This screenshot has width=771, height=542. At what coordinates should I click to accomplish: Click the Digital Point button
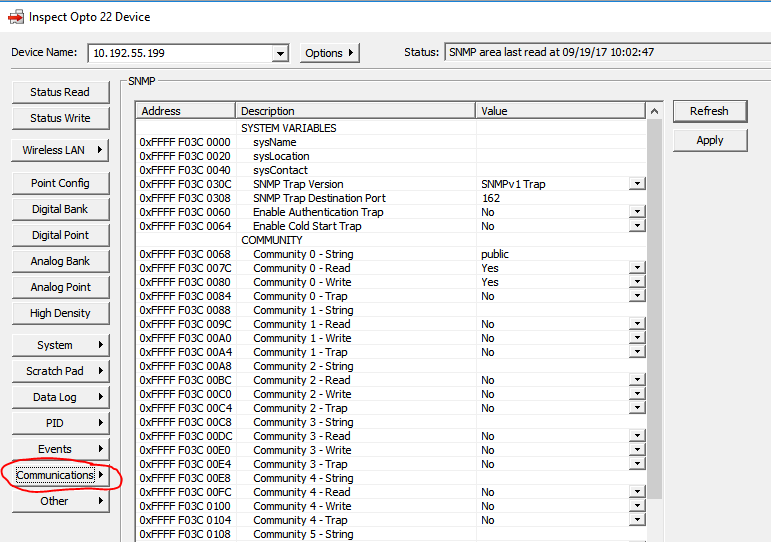click(x=60, y=235)
